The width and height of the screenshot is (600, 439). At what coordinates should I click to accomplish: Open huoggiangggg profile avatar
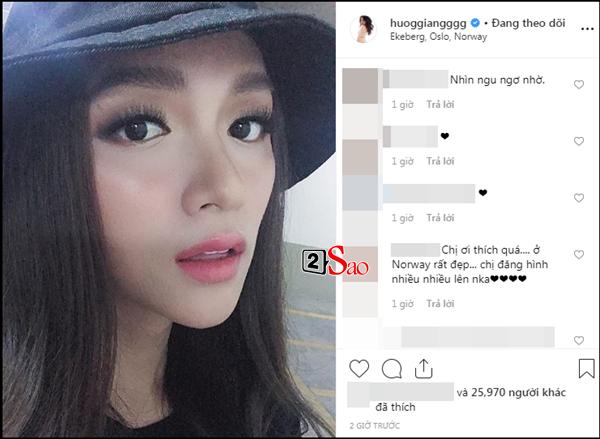click(363, 29)
